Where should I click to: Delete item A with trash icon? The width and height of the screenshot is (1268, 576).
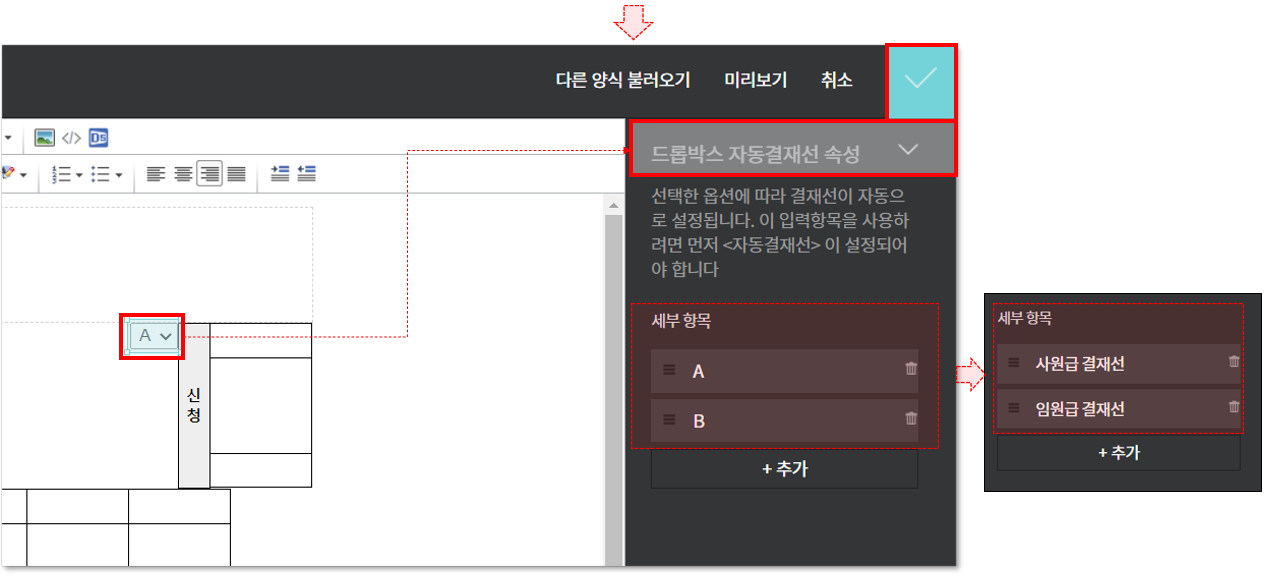pos(910,369)
